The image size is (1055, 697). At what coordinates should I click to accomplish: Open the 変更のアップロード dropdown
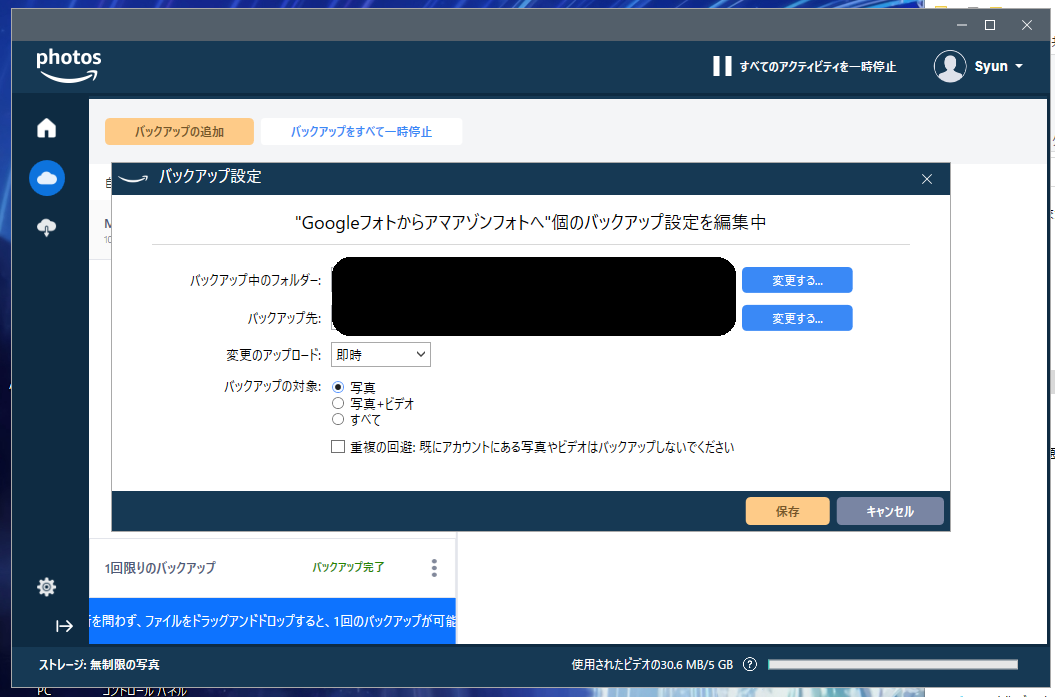click(x=381, y=355)
